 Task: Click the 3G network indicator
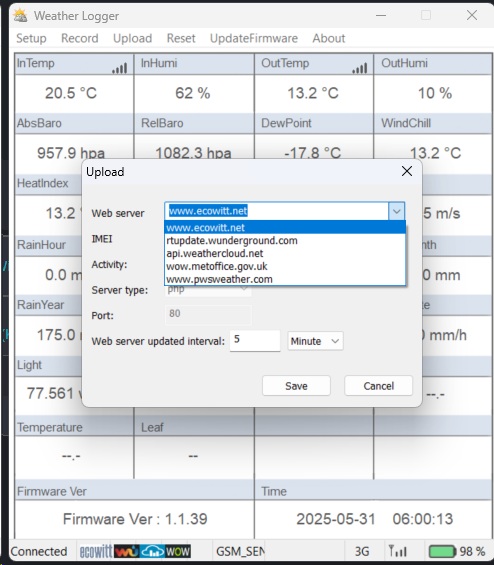point(362,551)
